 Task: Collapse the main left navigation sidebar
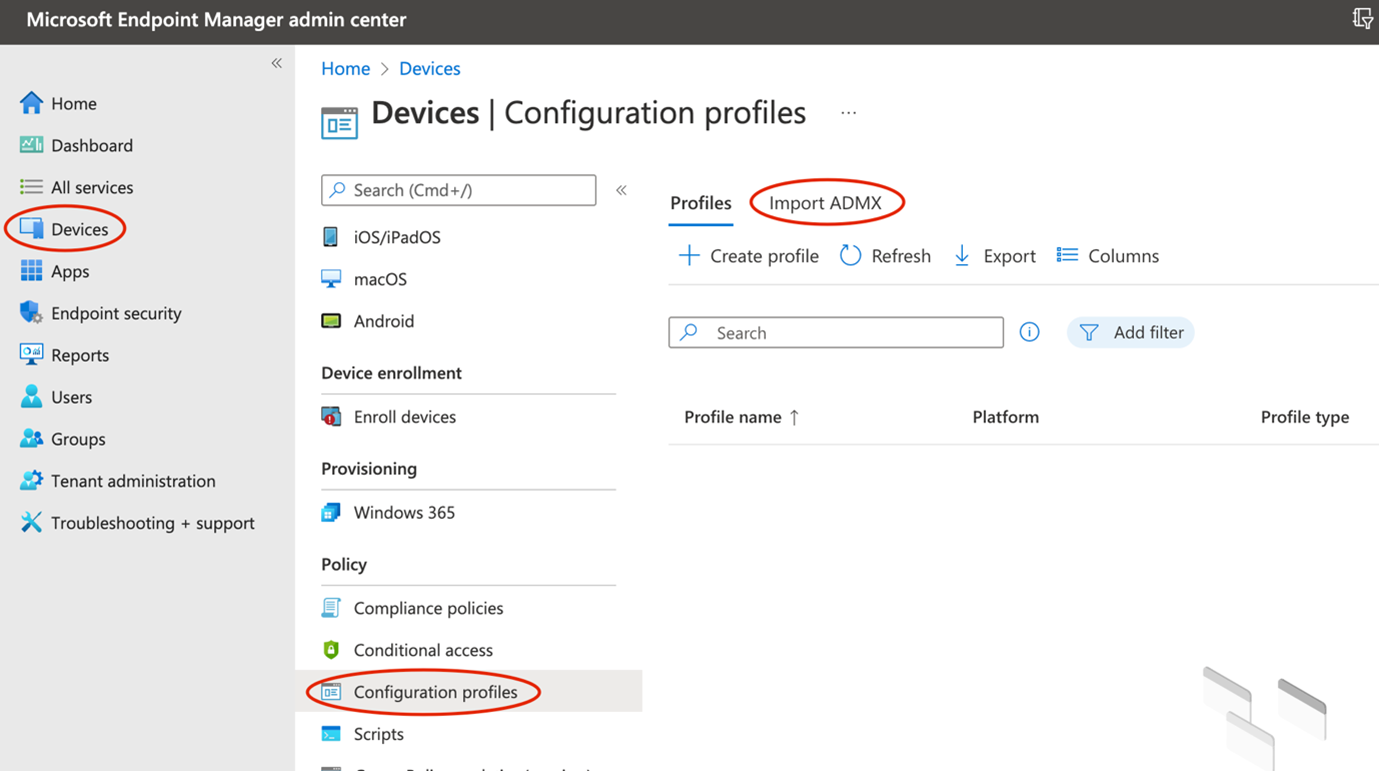[x=277, y=64]
